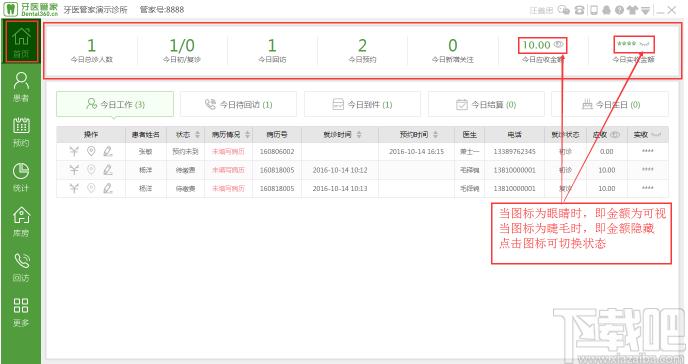
Task: Open the 更多 more section in sidebar
Action: point(21,312)
